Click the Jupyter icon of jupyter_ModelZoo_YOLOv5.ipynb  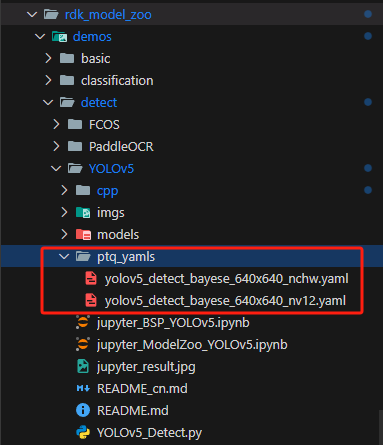point(83,344)
